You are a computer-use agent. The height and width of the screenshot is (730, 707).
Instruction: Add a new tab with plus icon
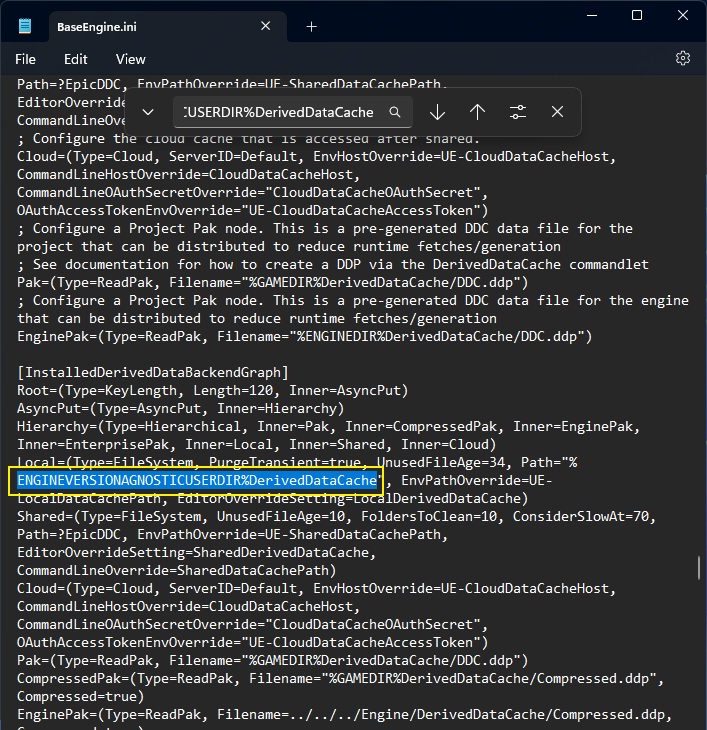[311, 27]
